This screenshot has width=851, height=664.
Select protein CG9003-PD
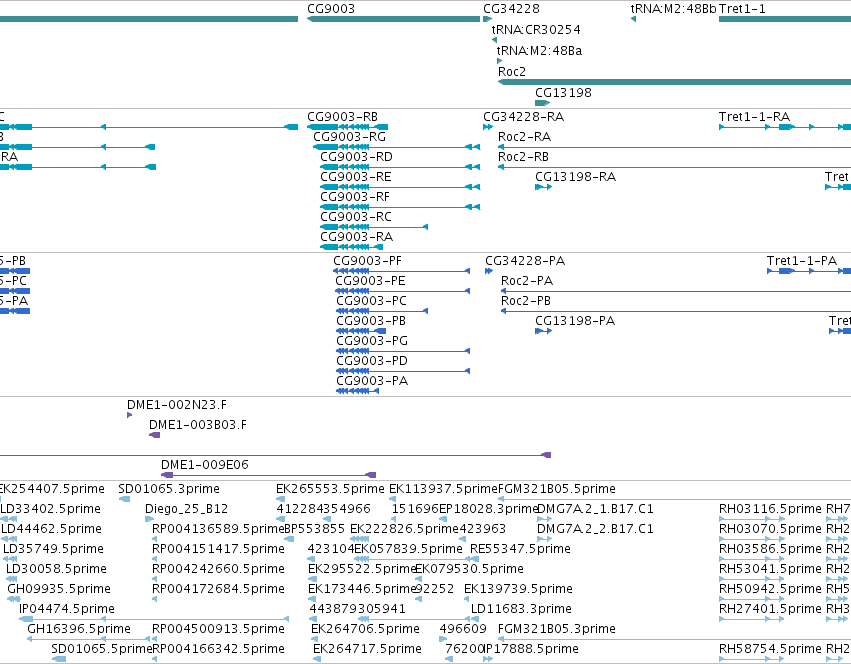(403, 371)
